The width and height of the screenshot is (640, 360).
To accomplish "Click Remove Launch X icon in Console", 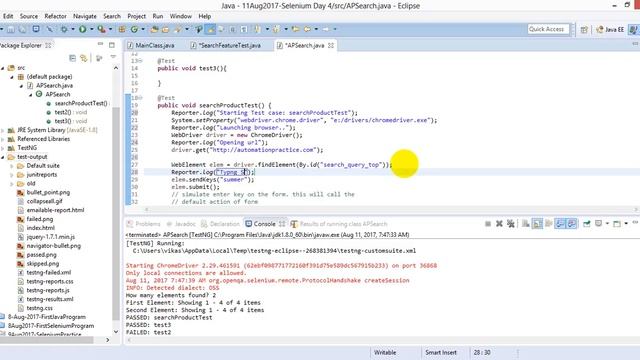I will point(499,224).
